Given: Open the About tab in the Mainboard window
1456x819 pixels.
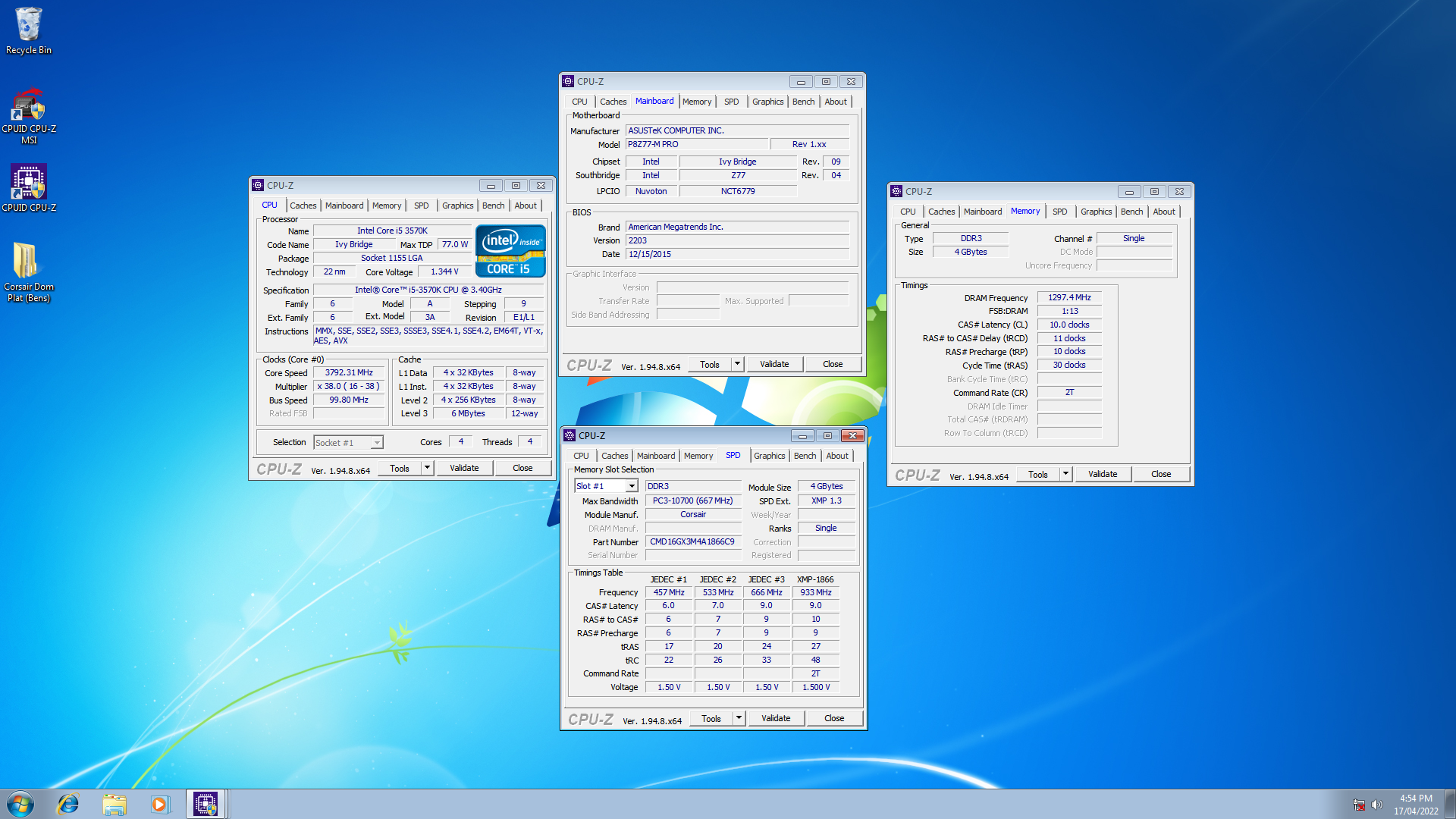Looking at the screenshot, I should 836,102.
